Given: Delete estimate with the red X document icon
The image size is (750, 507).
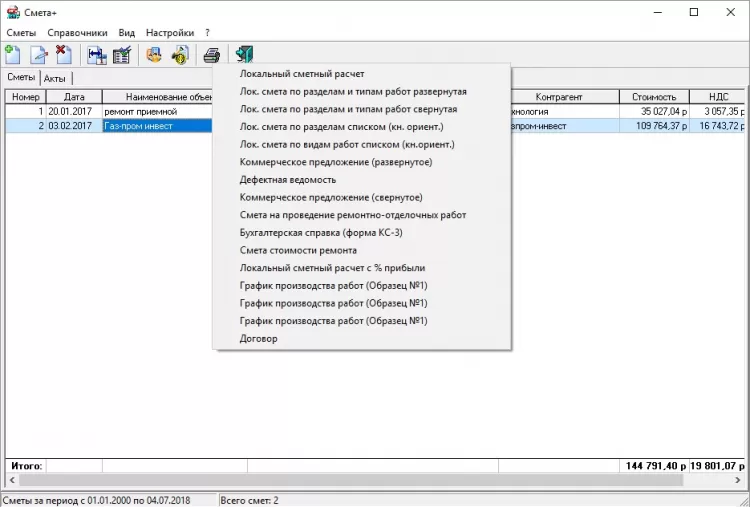Looking at the screenshot, I should tap(64, 55).
